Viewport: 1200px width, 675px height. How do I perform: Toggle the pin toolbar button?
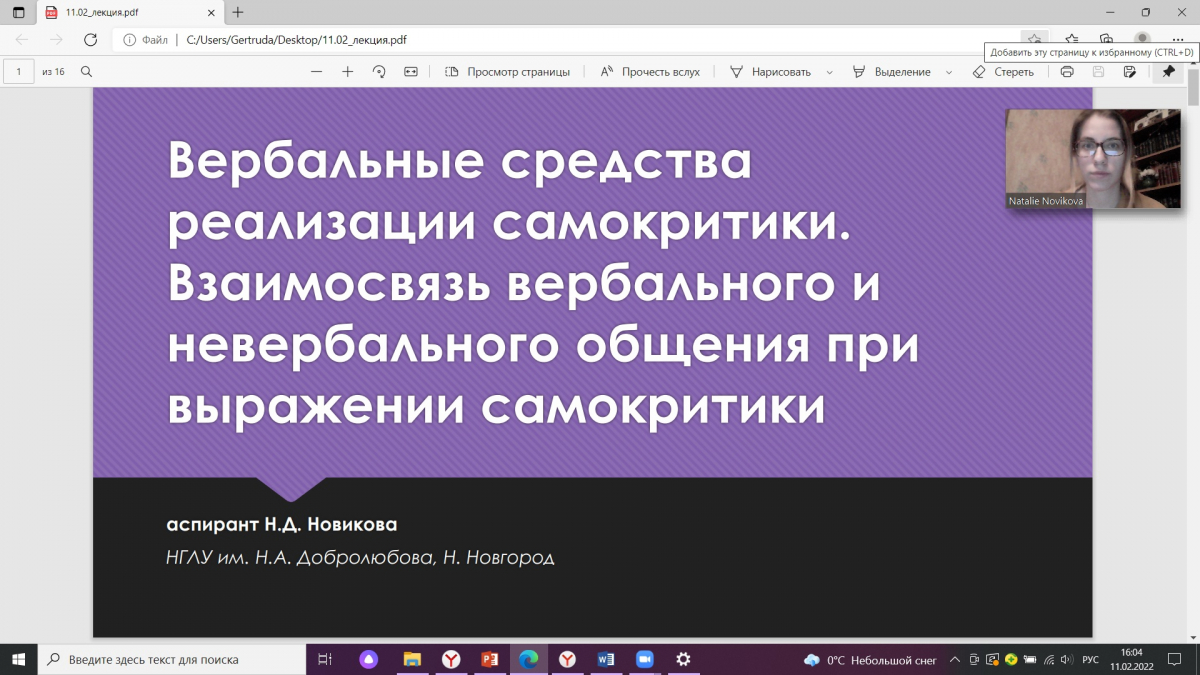click(x=1168, y=72)
